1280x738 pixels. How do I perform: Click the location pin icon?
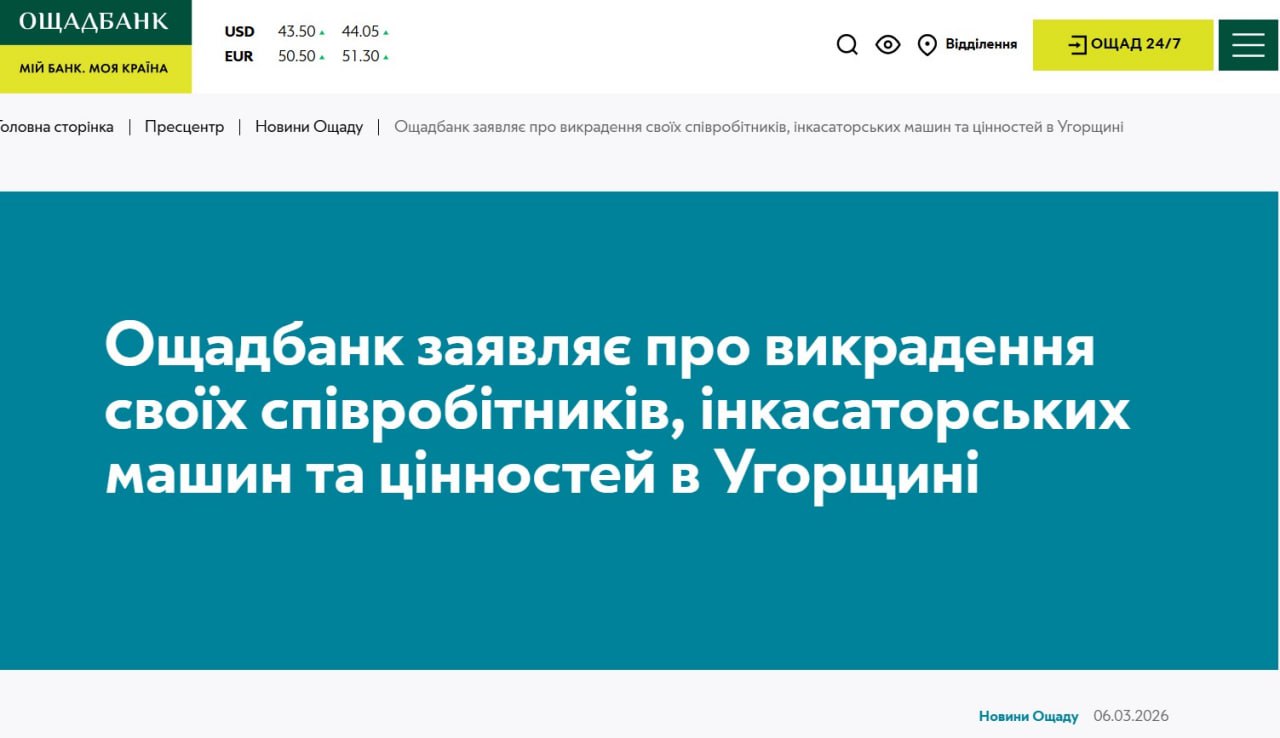[927, 45]
